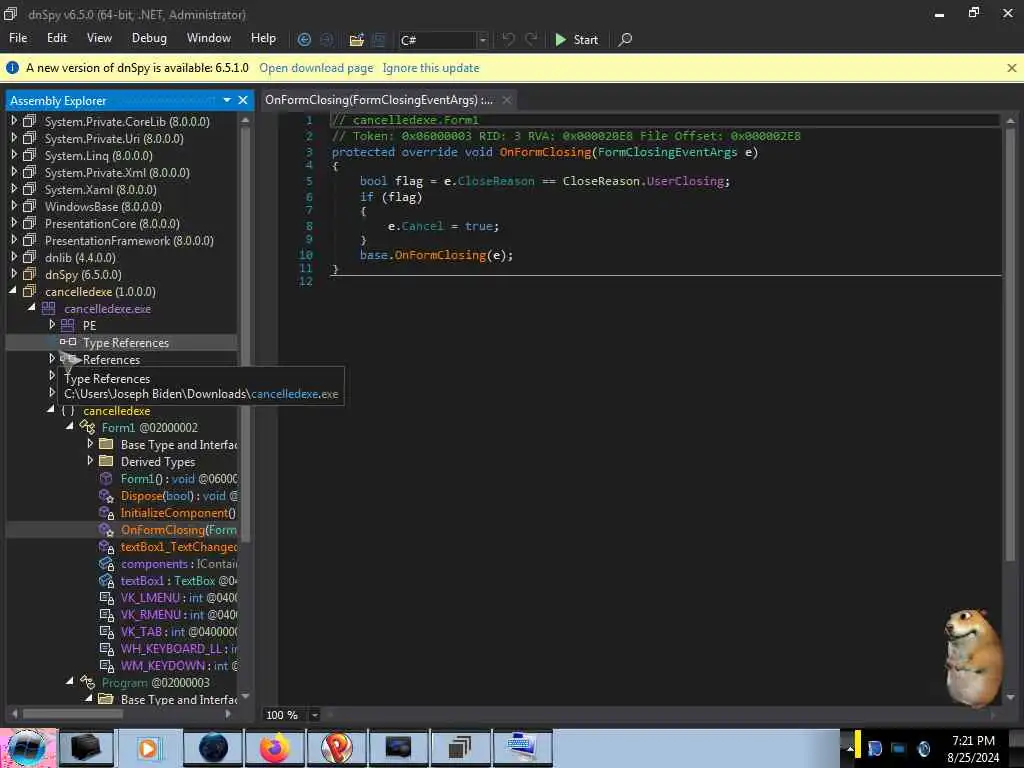Click the Open file folder icon in toolbar
Image resolution: width=1024 pixels, height=768 pixels.
[x=357, y=40]
